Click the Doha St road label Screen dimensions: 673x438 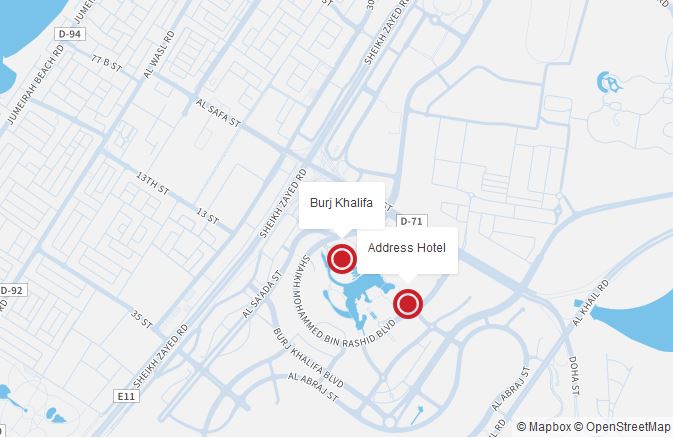[x=574, y=375]
